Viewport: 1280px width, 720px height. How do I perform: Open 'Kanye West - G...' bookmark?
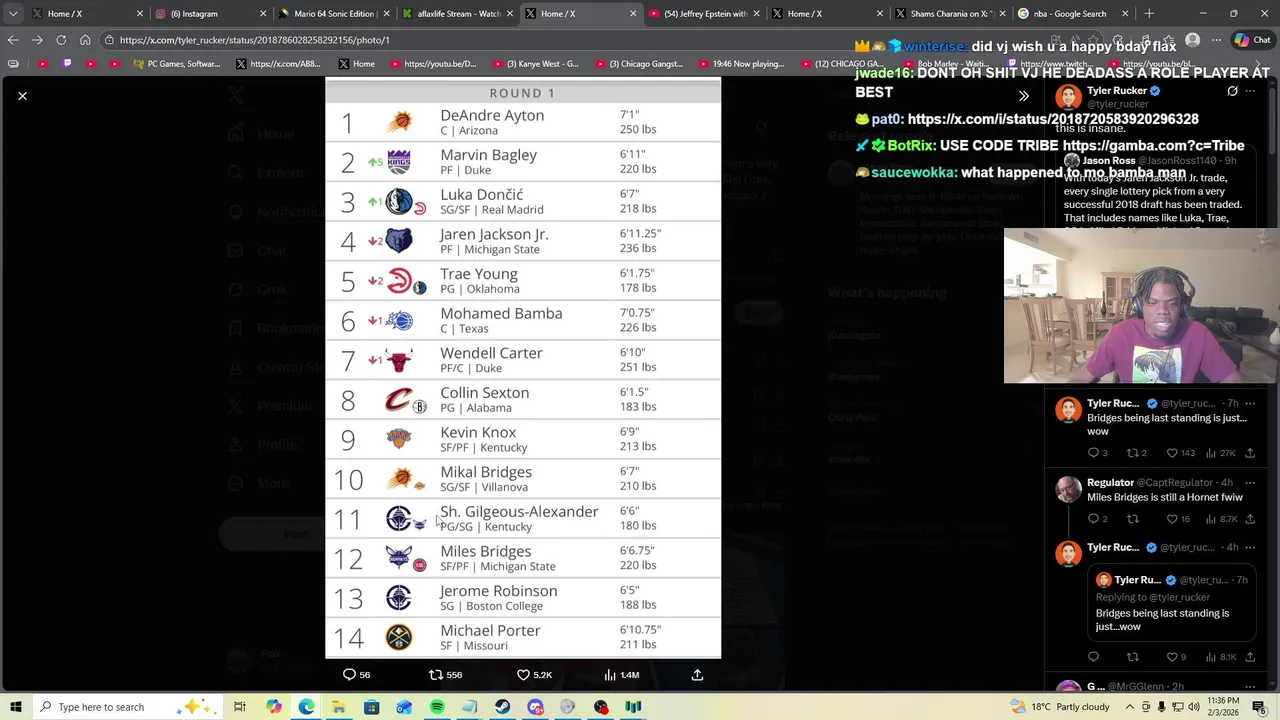[x=534, y=64]
